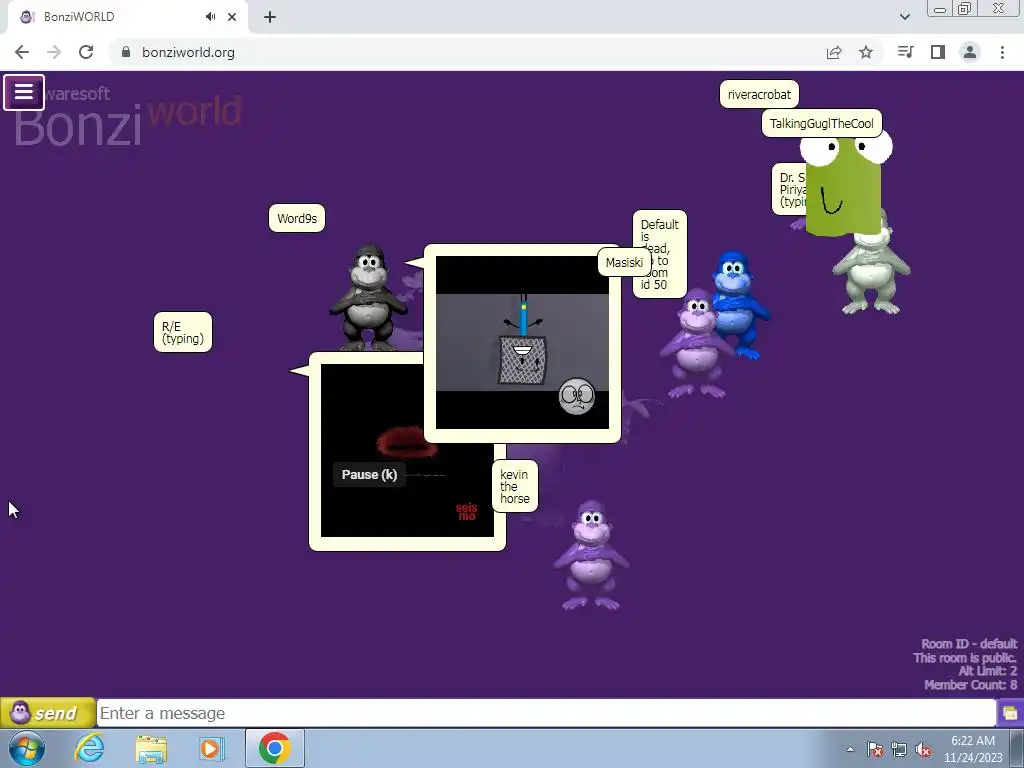Click the Member Count: 8 text
Screen dimensions: 1024x768
coord(971,685)
